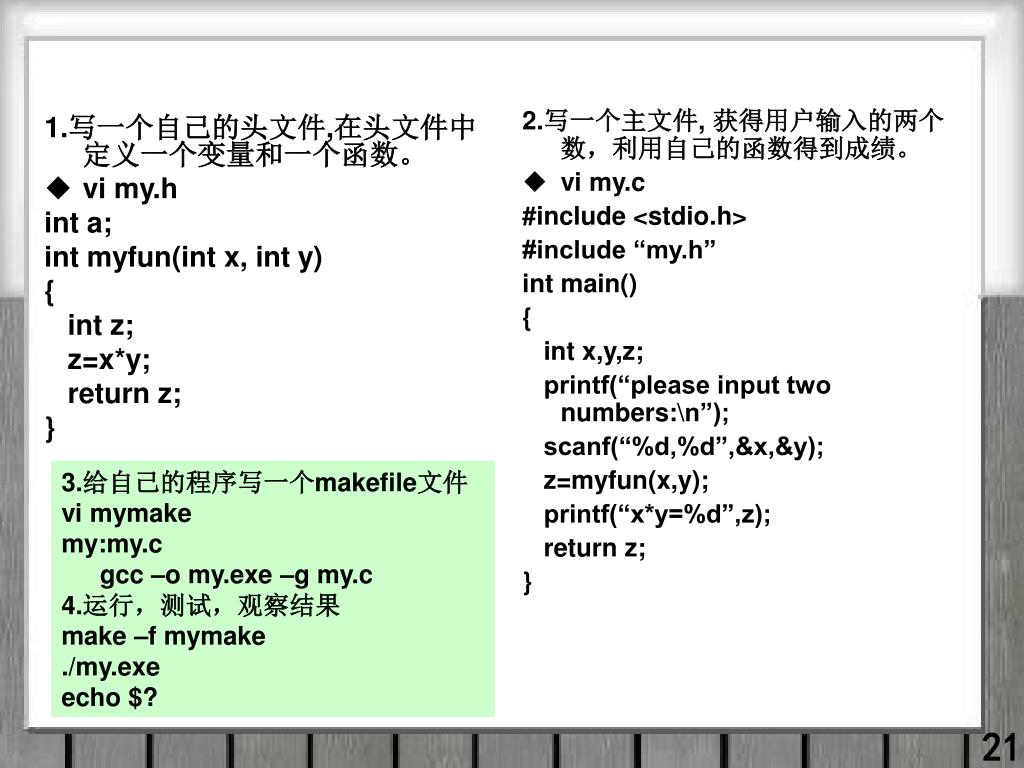This screenshot has width=1024, height=768.
Task: Click the command "vi mymake"
Action: [127, 514]
